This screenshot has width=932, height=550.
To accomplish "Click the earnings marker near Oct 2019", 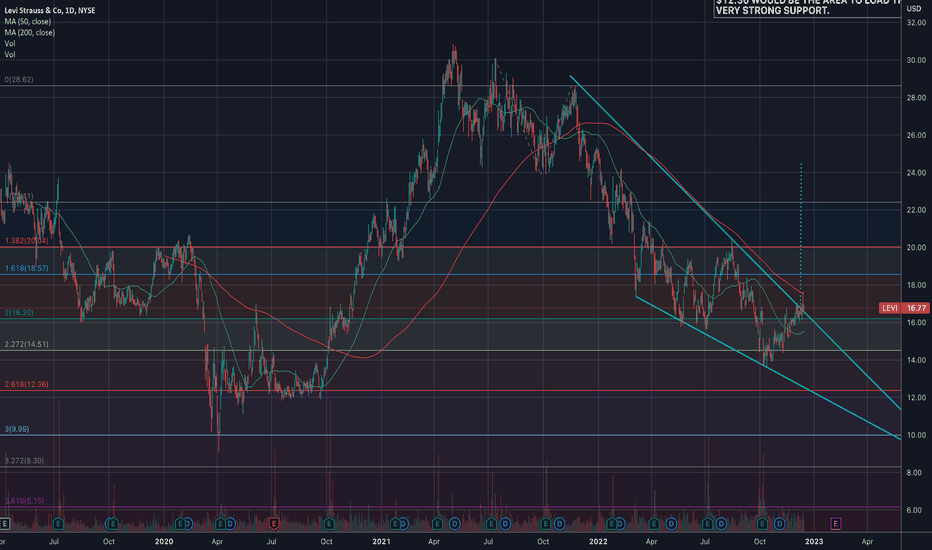I will coord(112,524).
